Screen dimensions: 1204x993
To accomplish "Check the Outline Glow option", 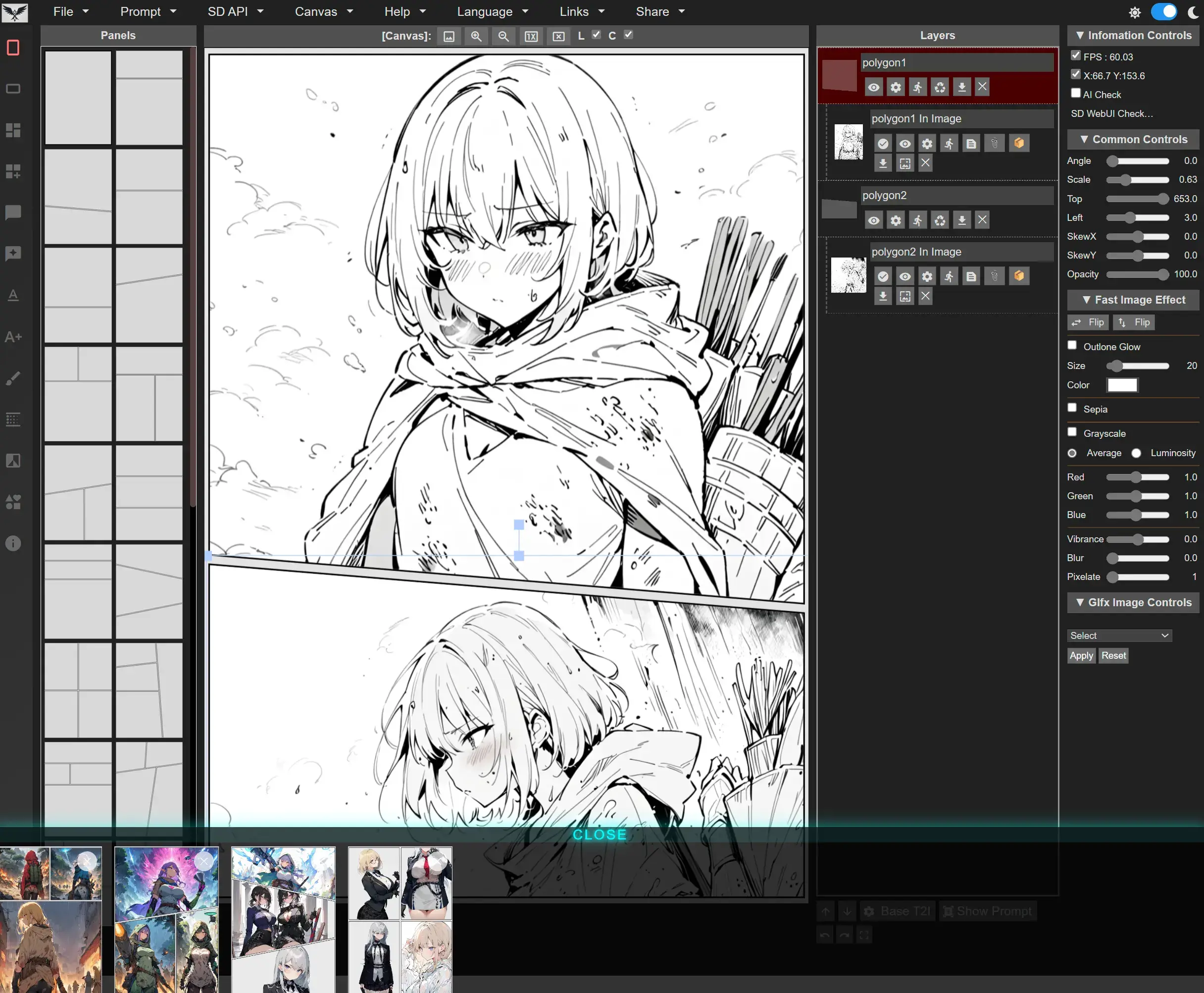I will (1072, 345).
